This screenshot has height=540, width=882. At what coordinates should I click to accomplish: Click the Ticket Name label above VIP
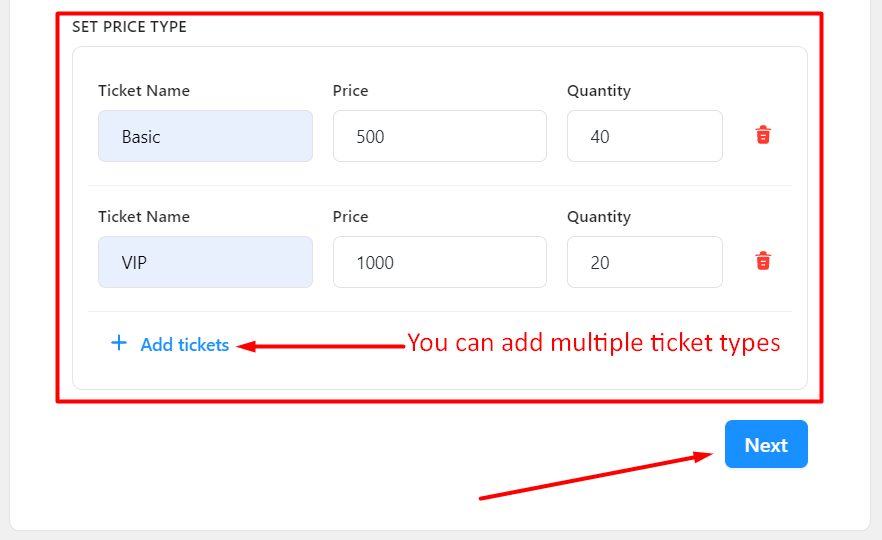pos(144,217)
